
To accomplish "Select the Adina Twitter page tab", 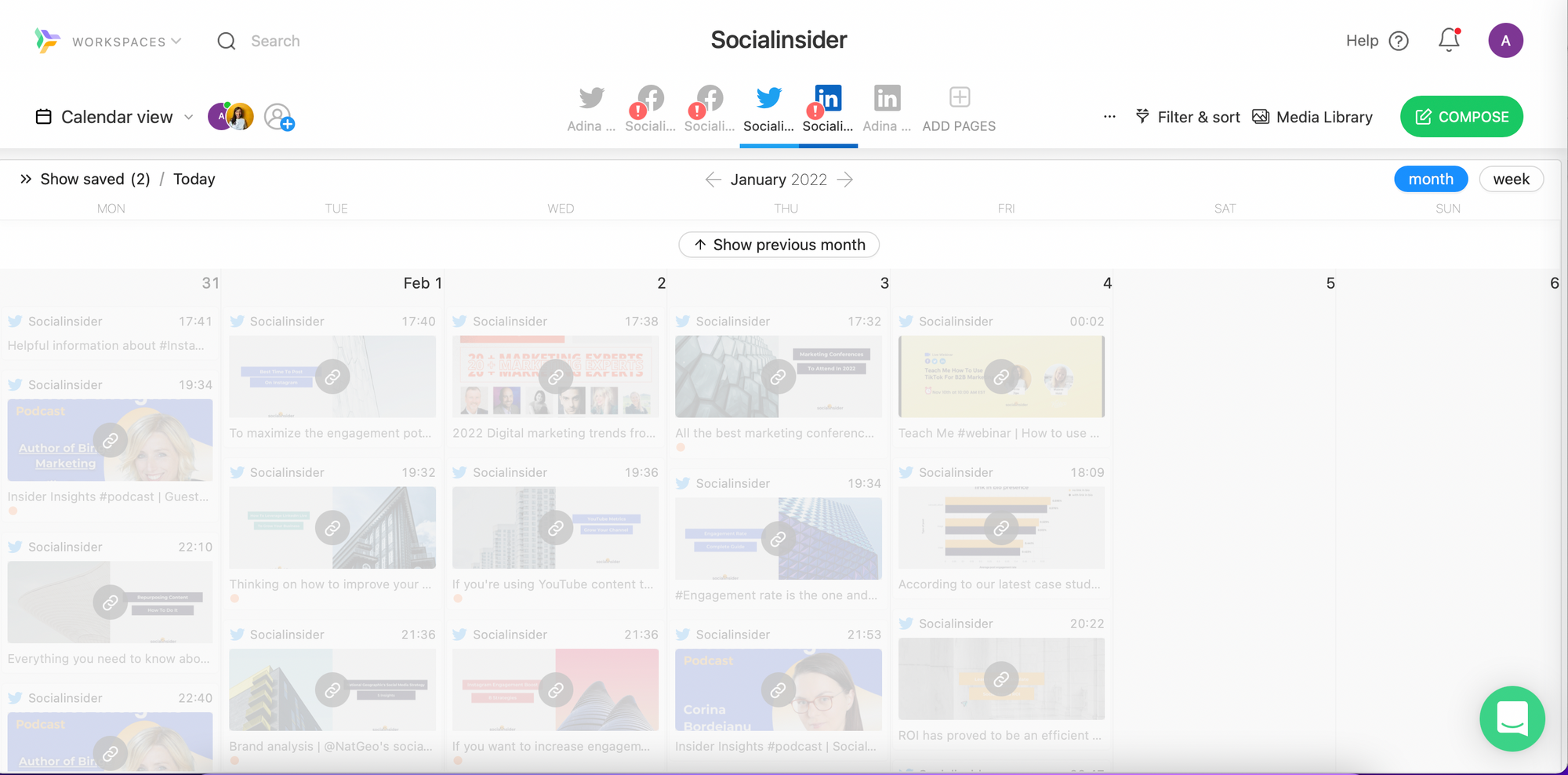I will 591,109.
